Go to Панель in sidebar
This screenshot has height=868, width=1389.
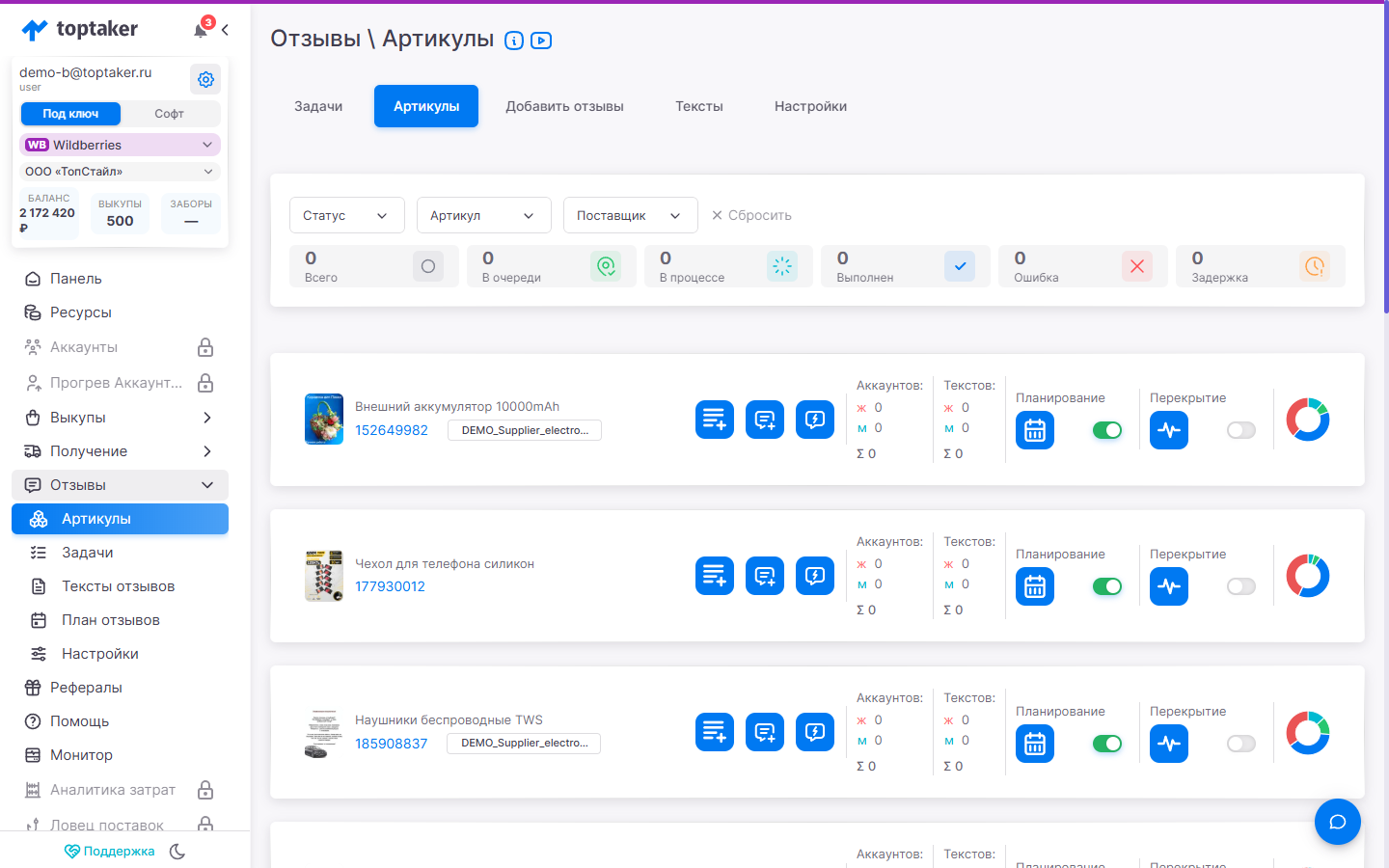(x=120, y=279)
